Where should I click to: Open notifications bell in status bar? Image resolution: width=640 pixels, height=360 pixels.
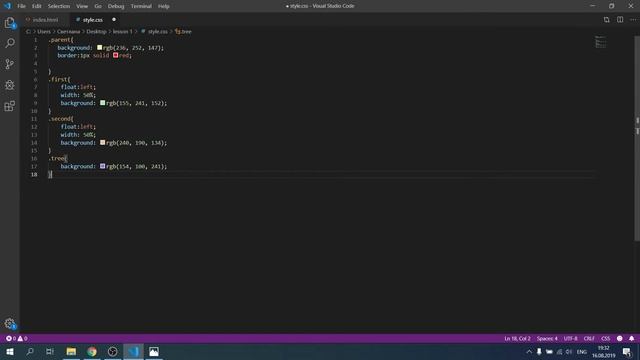[x=631, y=338]
